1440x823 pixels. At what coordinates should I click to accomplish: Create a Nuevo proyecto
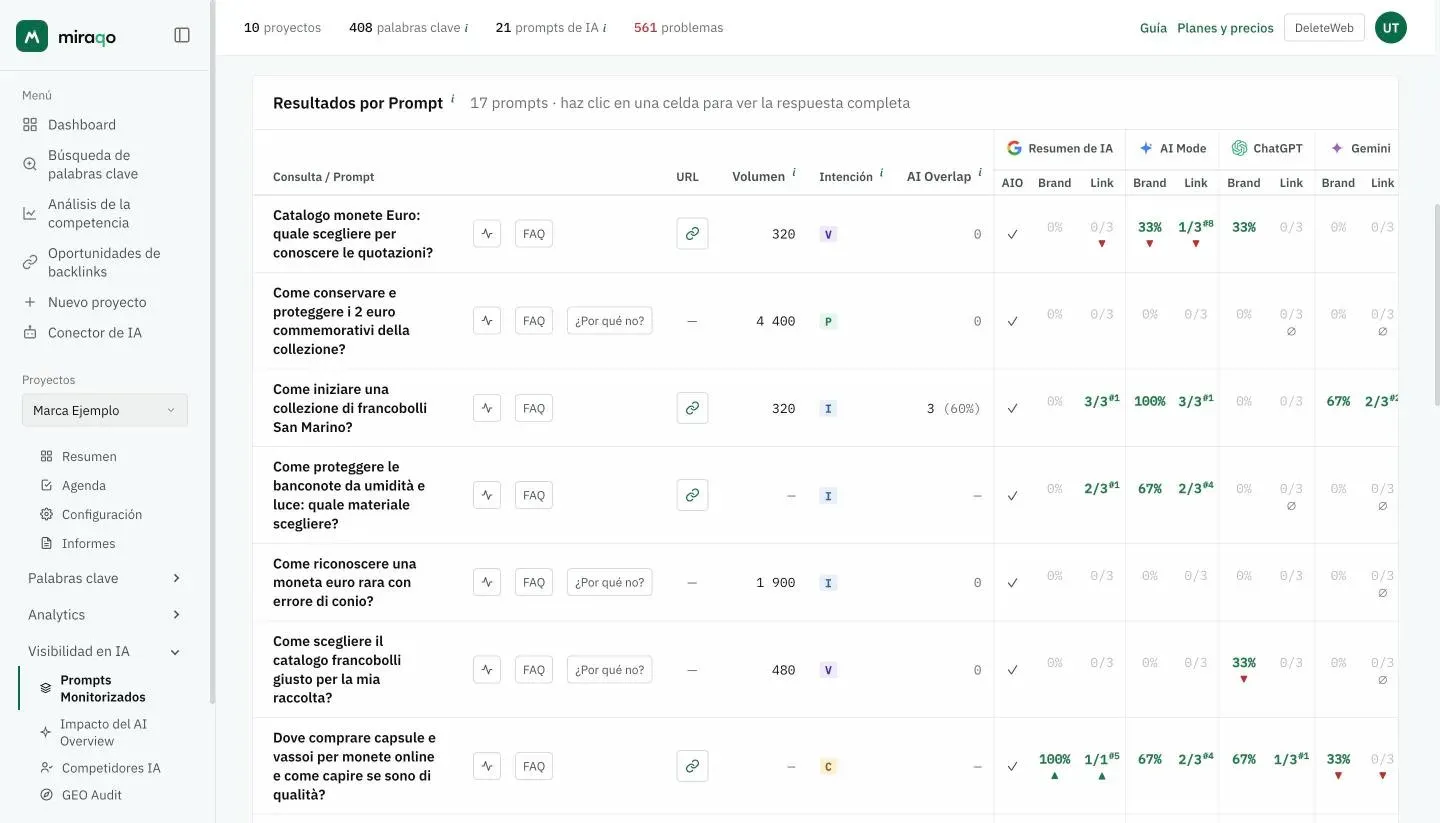(97, 302)
